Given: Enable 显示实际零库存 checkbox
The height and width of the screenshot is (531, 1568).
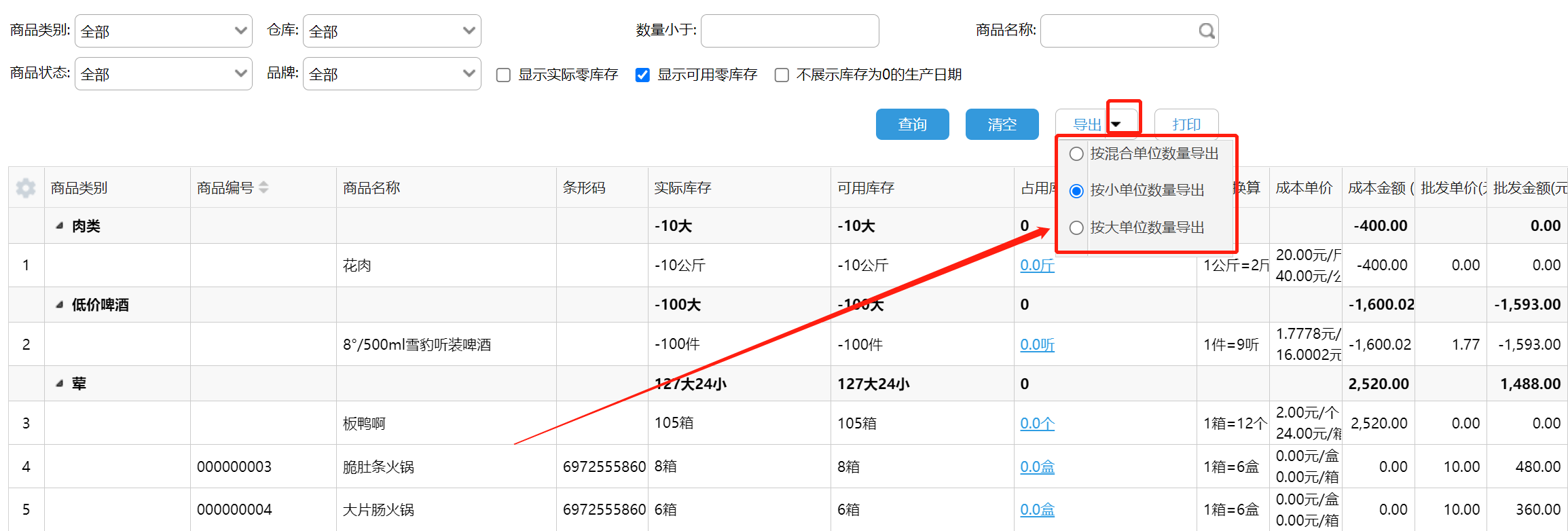Looking at the screenshot, I should (x=503, y=75).
